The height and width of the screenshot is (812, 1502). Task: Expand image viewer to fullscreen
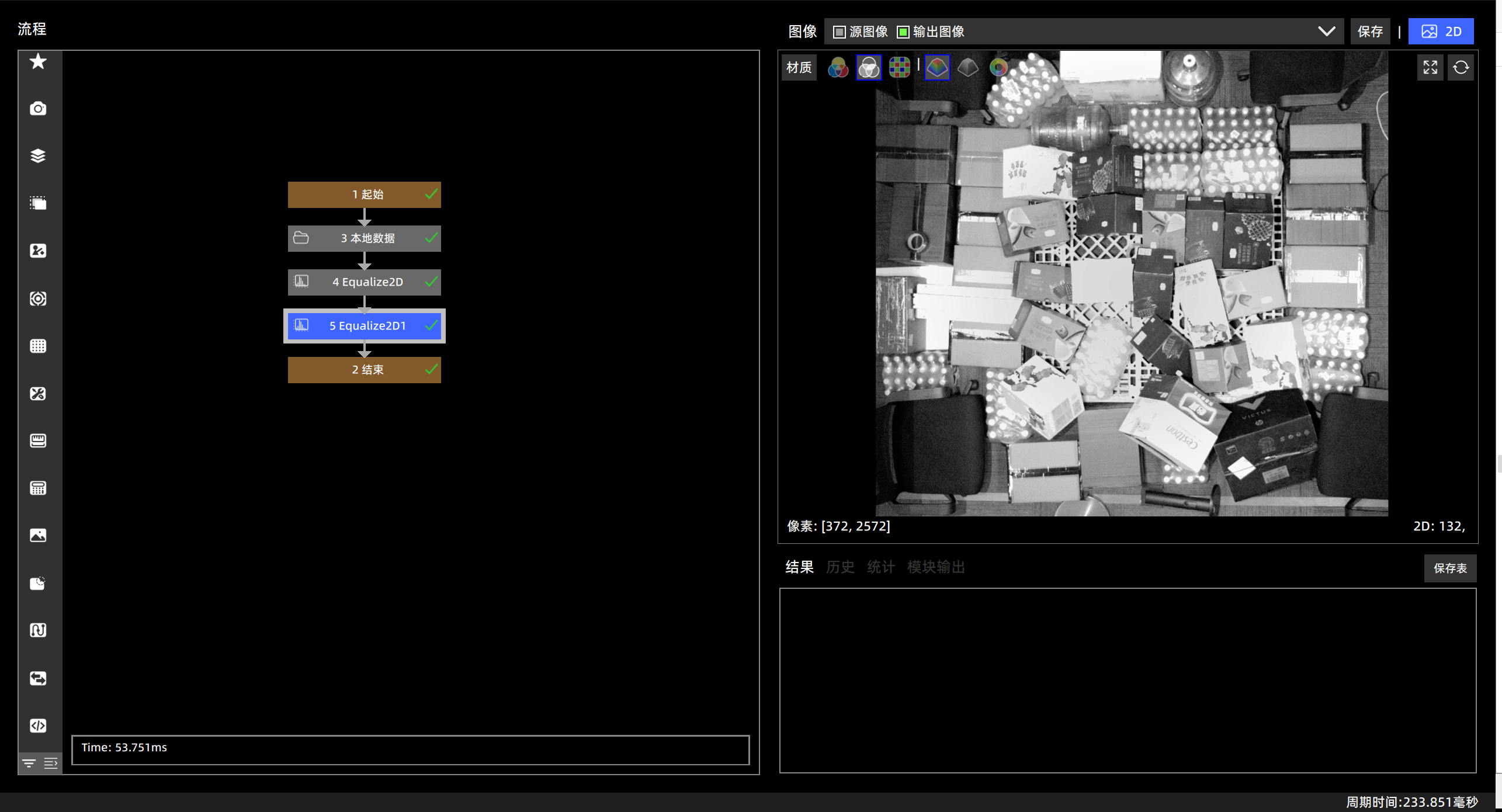(x=1430, y=68)
